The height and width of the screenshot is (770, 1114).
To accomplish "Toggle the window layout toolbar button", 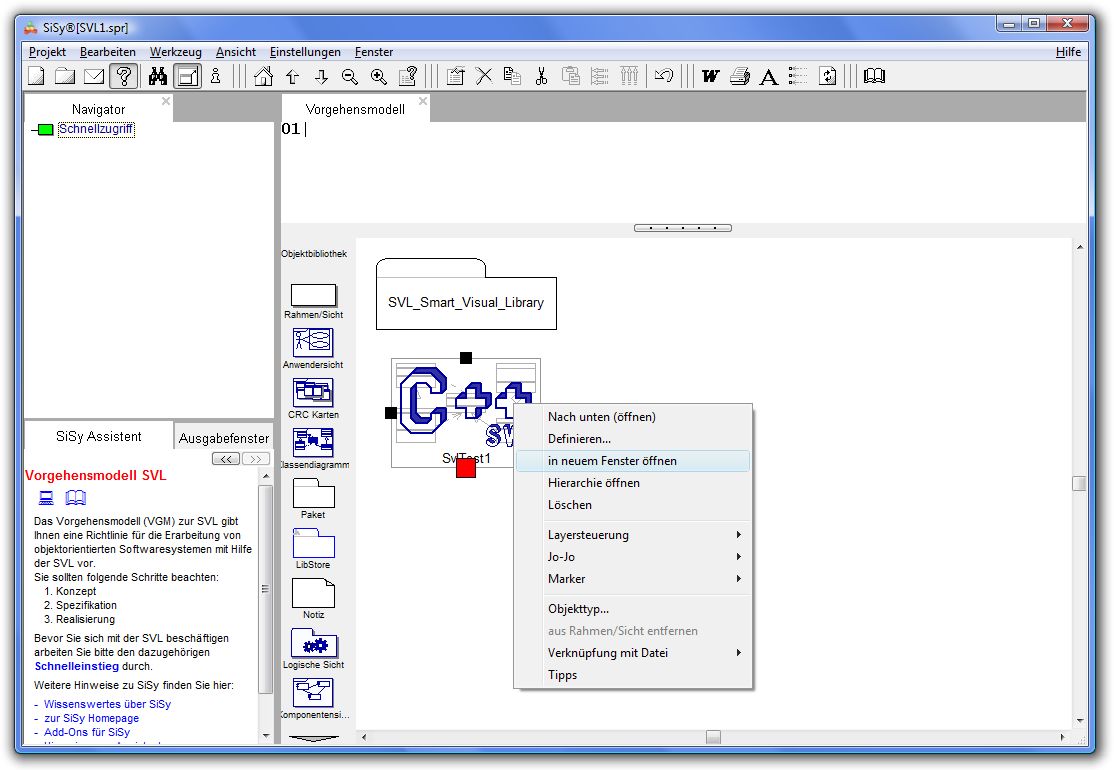I will point(187,76).
